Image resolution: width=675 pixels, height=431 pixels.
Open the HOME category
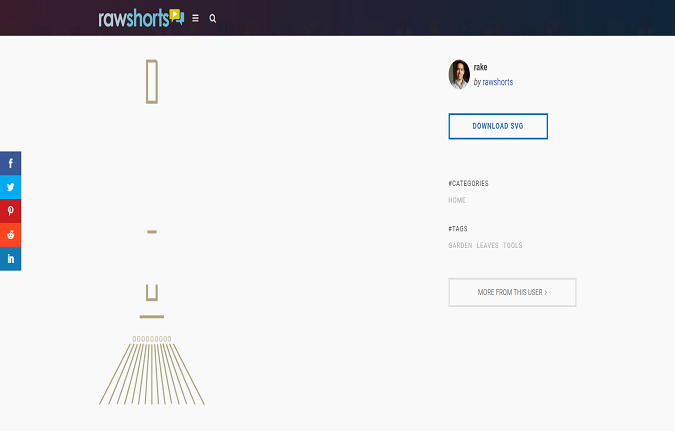coord(457,200)
